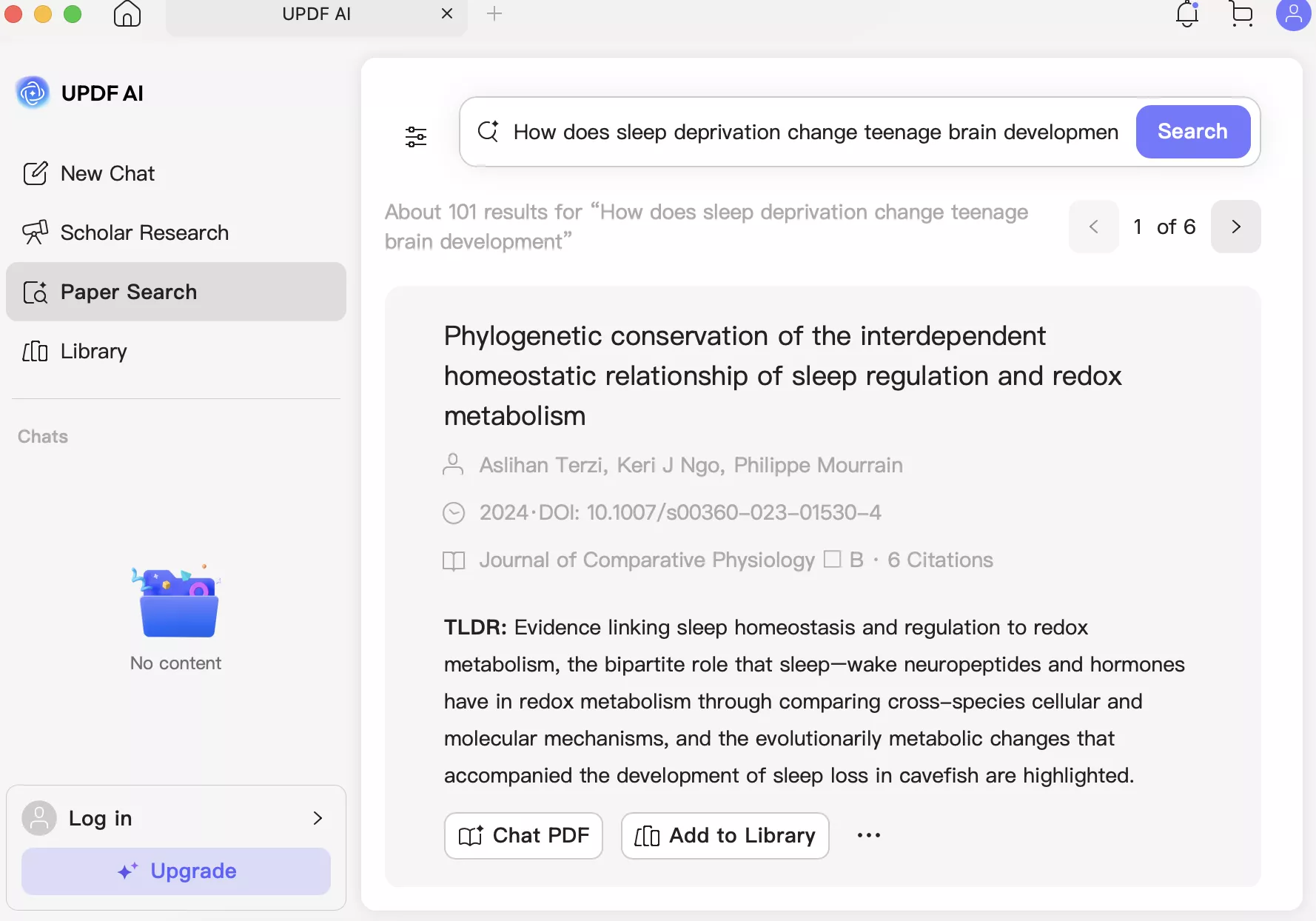Image resolution: width=1316 pixels, height=921 pixels.
Task: Click into the paper search query field
Action: click(x=814, y=132)
